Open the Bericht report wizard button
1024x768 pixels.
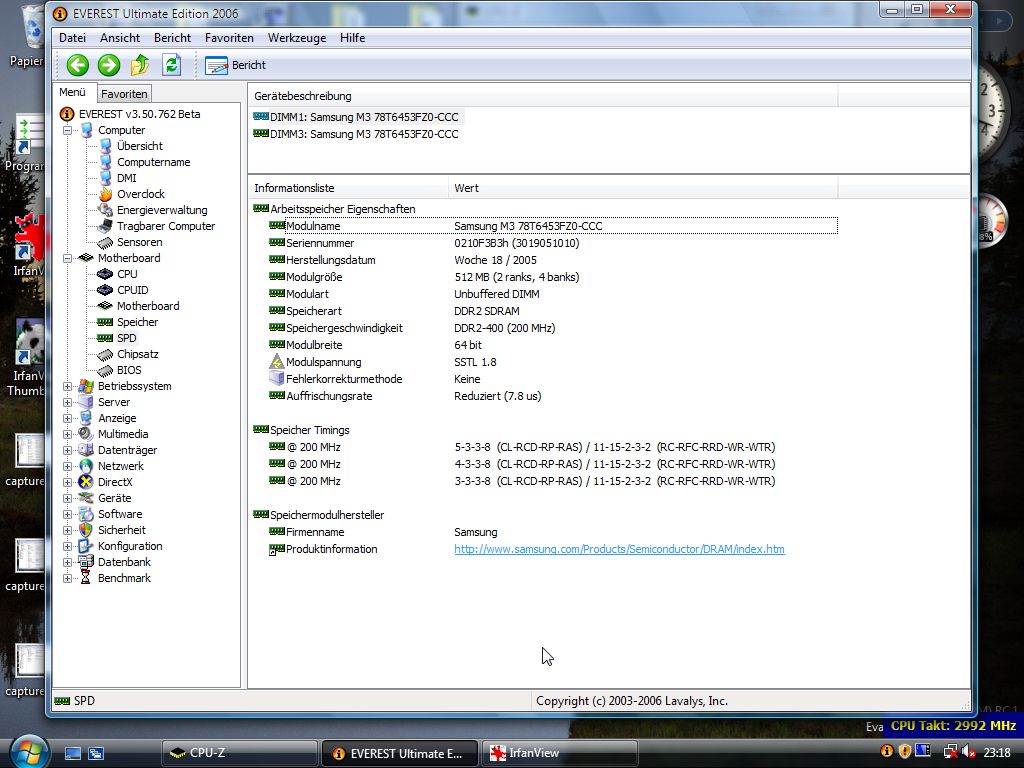(x=236, y=65)
